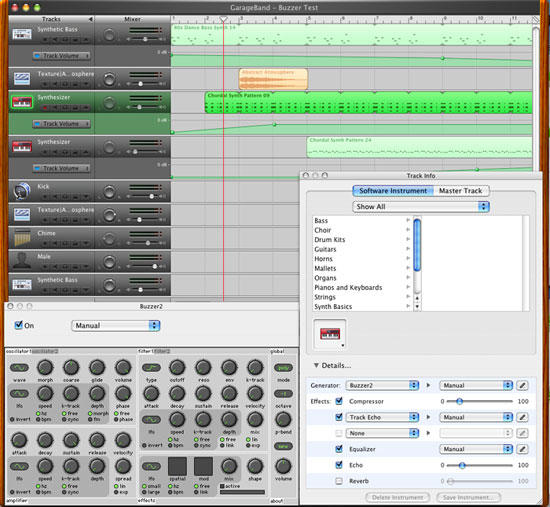Screen dimensions: 550x507
Task: Open the None effect slot dropdown
Action: pos(382,433)
